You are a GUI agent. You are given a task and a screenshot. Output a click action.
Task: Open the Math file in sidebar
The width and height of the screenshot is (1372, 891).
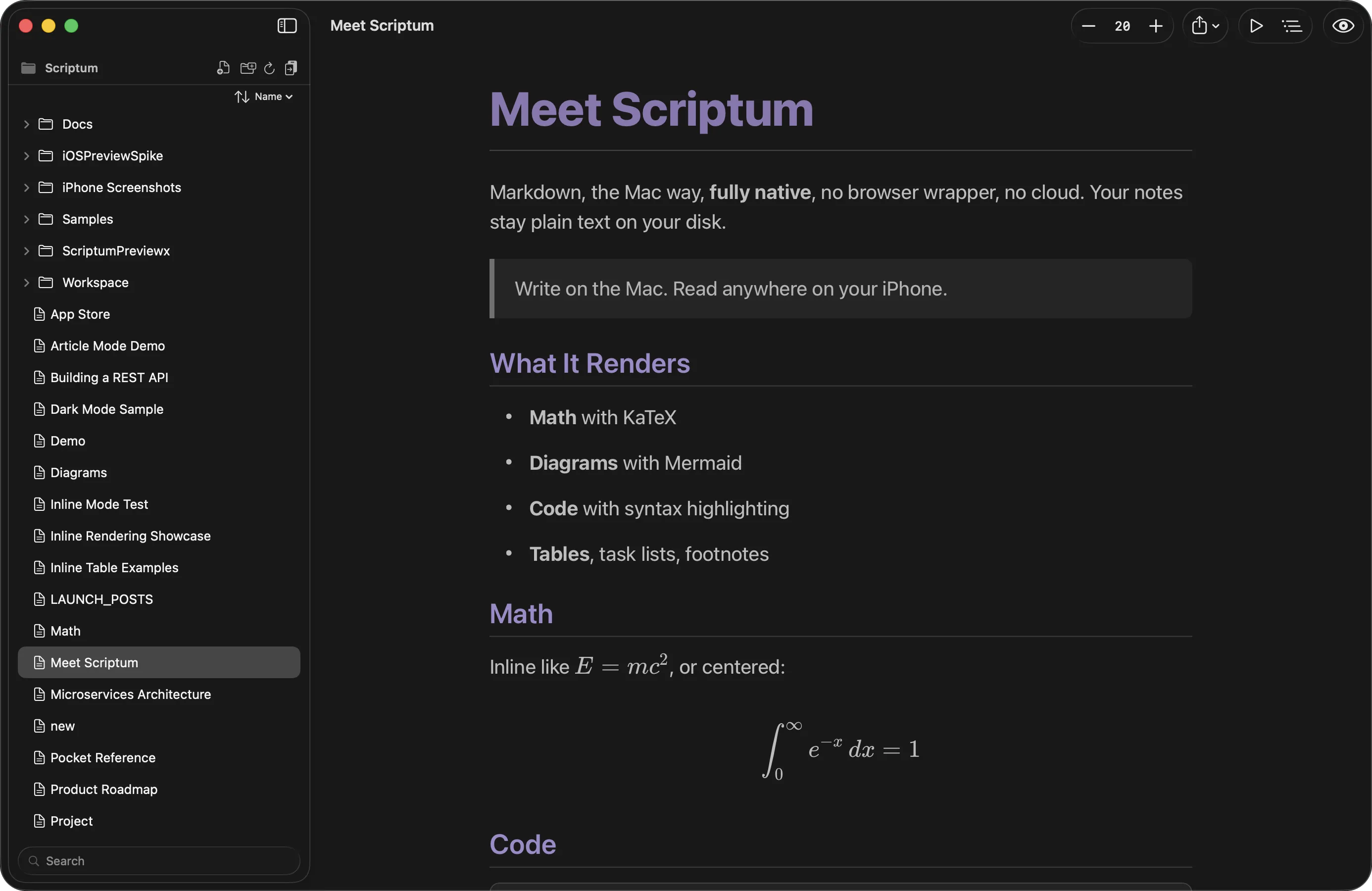tap(158, 632)
